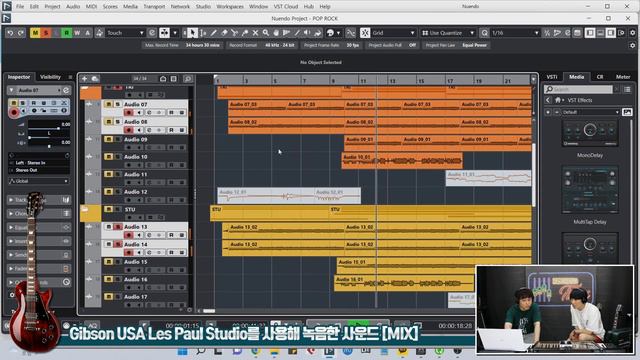
Task: Open the Default preset dropdown in Media rack
Action: (591, 112)
